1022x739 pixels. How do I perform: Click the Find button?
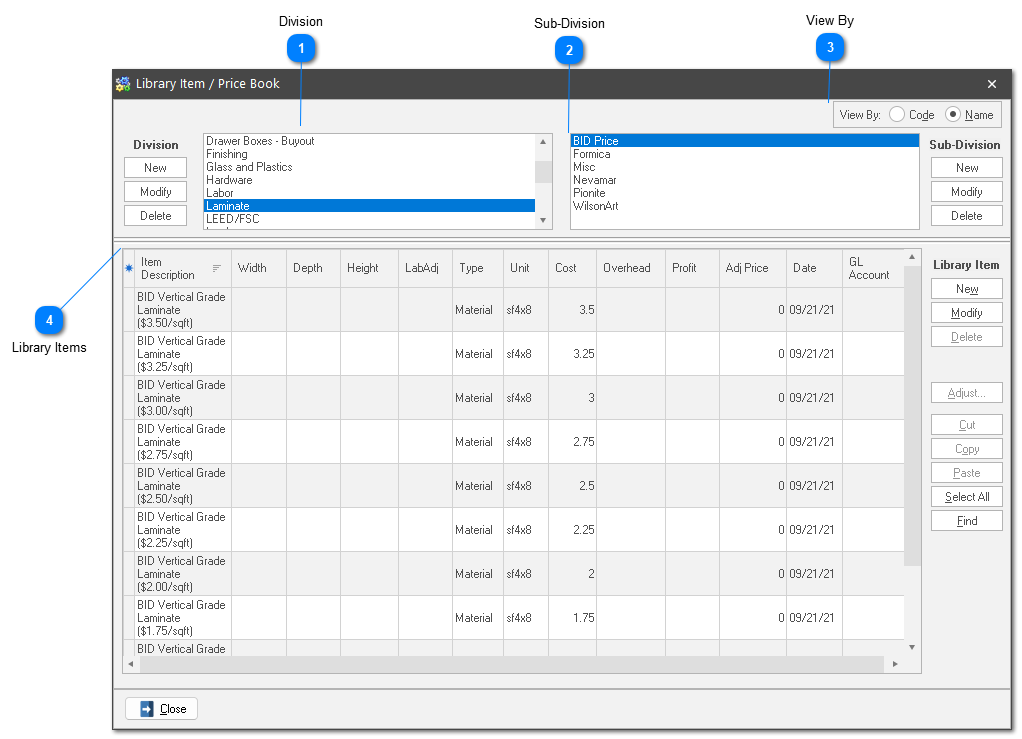click(966, 521)
